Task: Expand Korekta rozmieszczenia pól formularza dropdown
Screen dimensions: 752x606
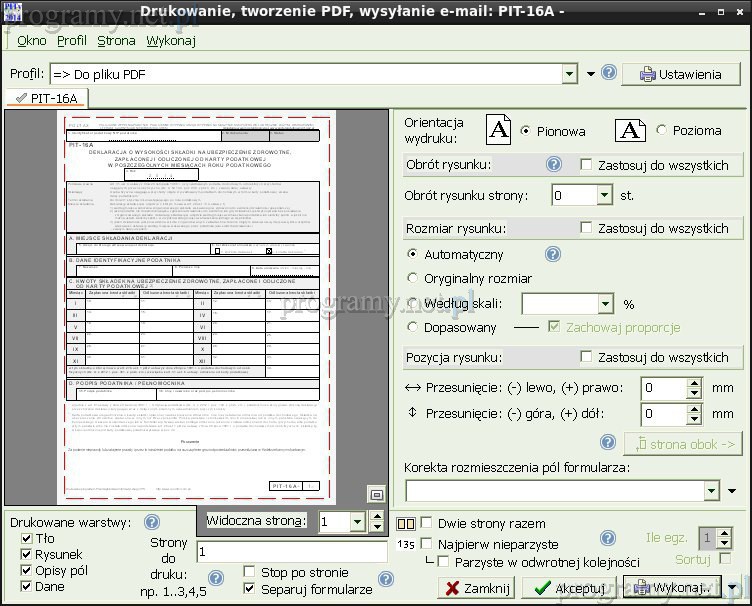Action: (x=711, y=490)
